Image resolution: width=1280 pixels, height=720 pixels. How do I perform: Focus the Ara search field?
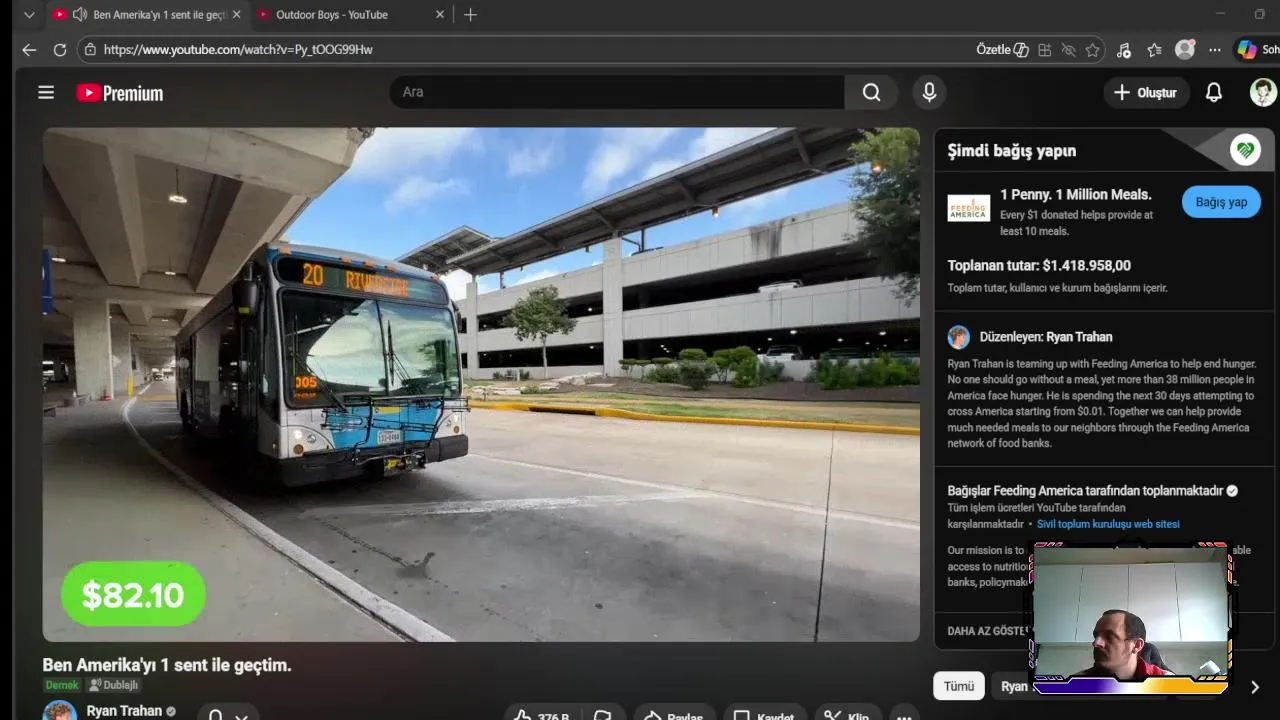point(616,92)
